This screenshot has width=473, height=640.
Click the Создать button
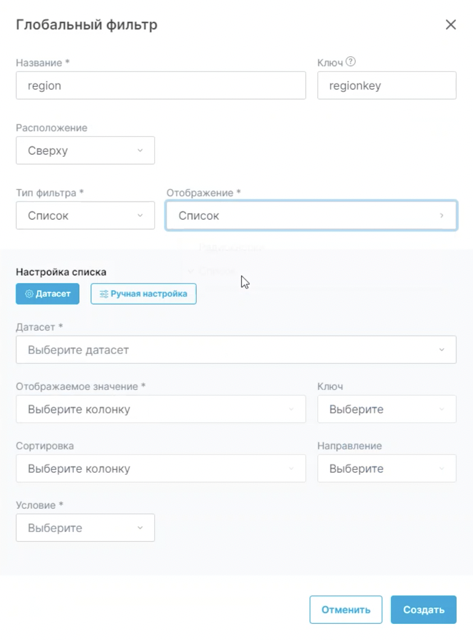[424, 610]
